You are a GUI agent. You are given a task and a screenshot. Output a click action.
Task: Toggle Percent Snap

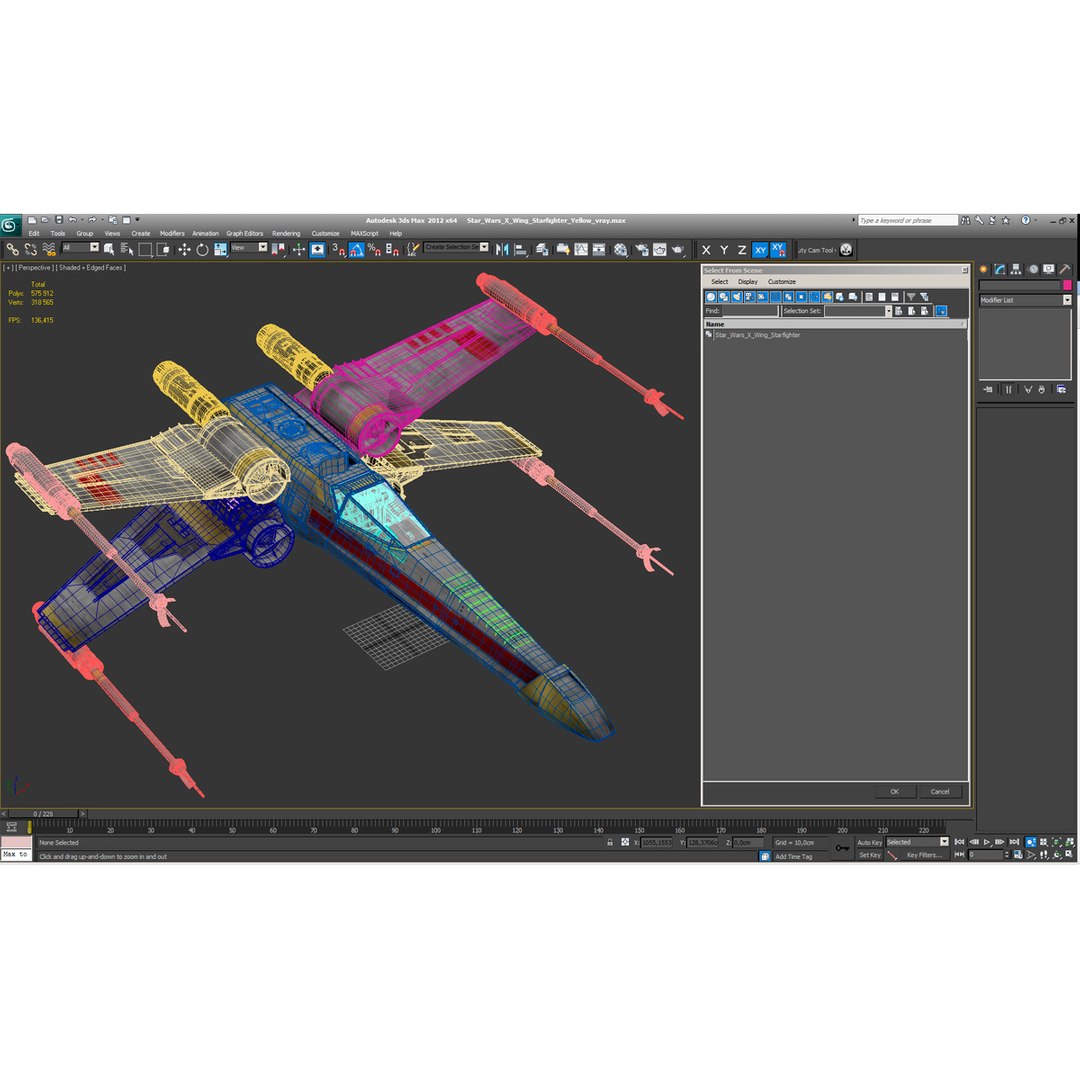[374, 249]
